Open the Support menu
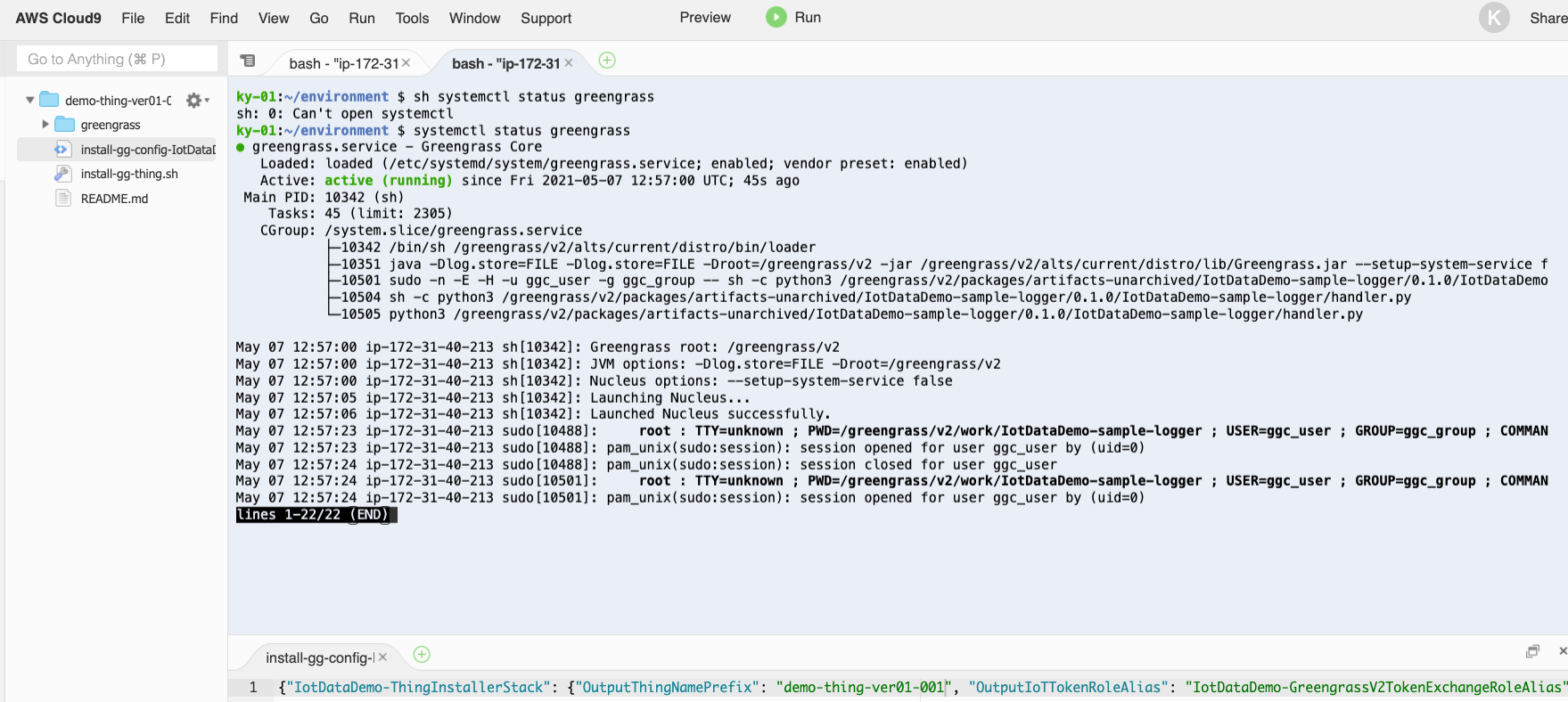 pyautogui.click(x=546, y=18)
